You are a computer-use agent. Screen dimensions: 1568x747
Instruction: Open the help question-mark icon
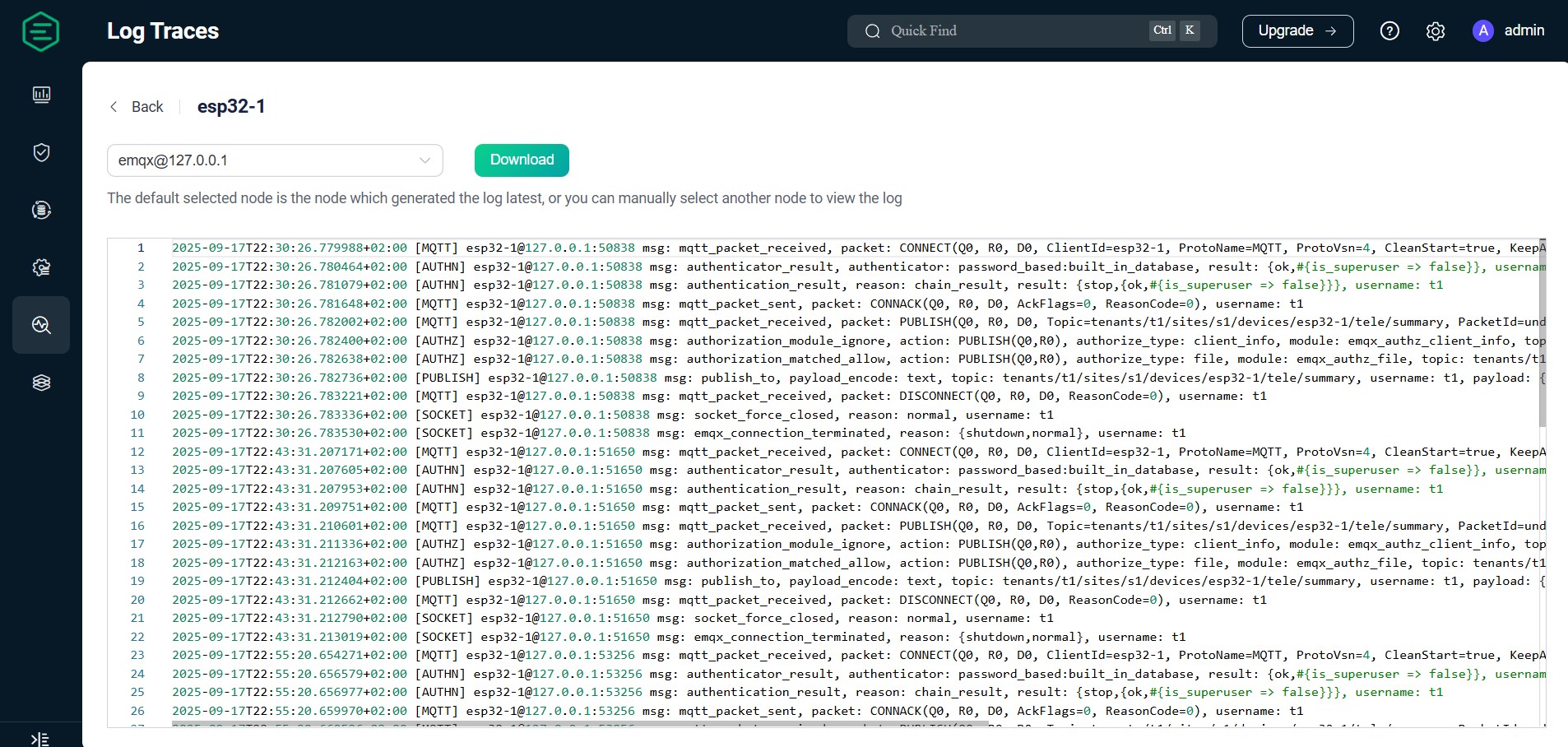1389,30
